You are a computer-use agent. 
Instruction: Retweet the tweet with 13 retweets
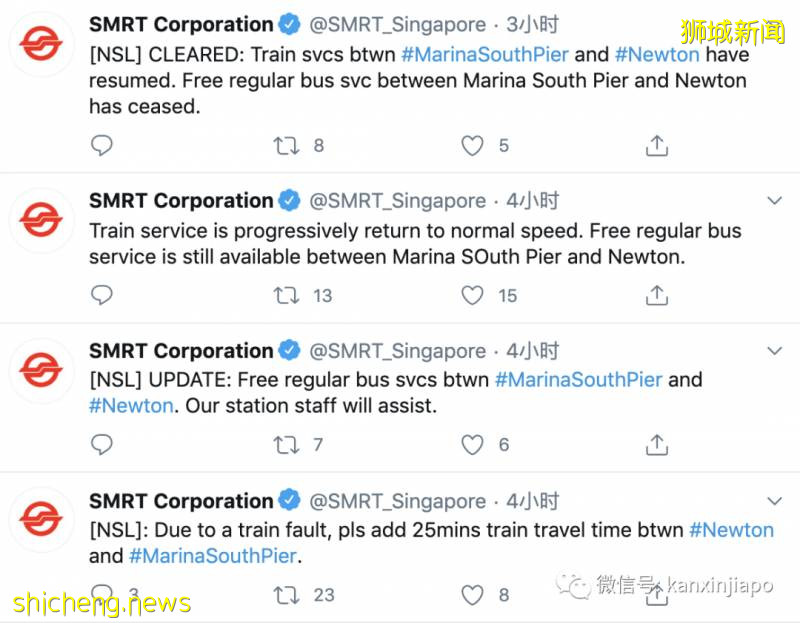coord(286,296)
